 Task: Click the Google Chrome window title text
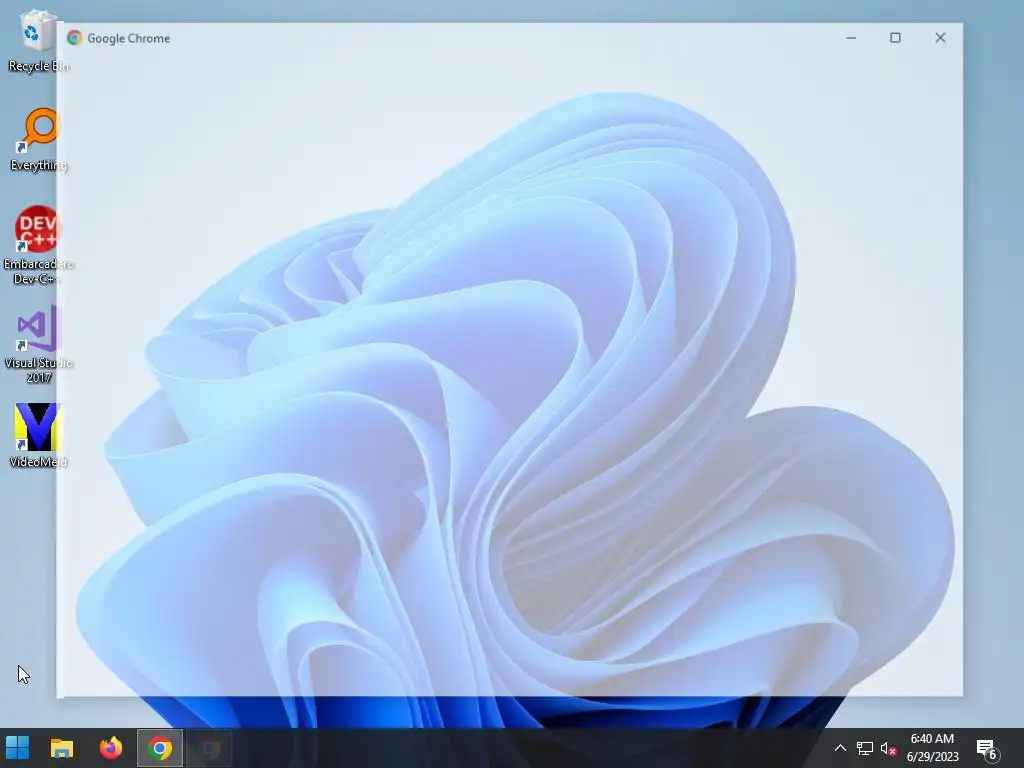pyautogui.click(x=129, y=39)
